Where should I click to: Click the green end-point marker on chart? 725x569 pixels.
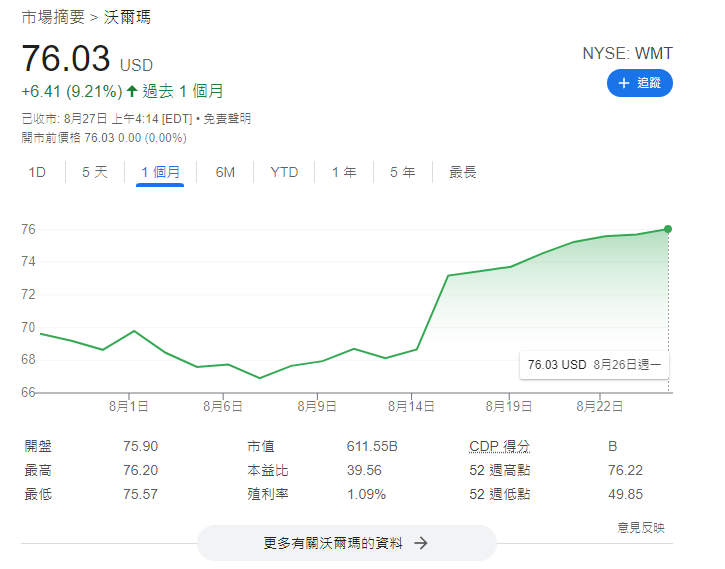[668, 229]
